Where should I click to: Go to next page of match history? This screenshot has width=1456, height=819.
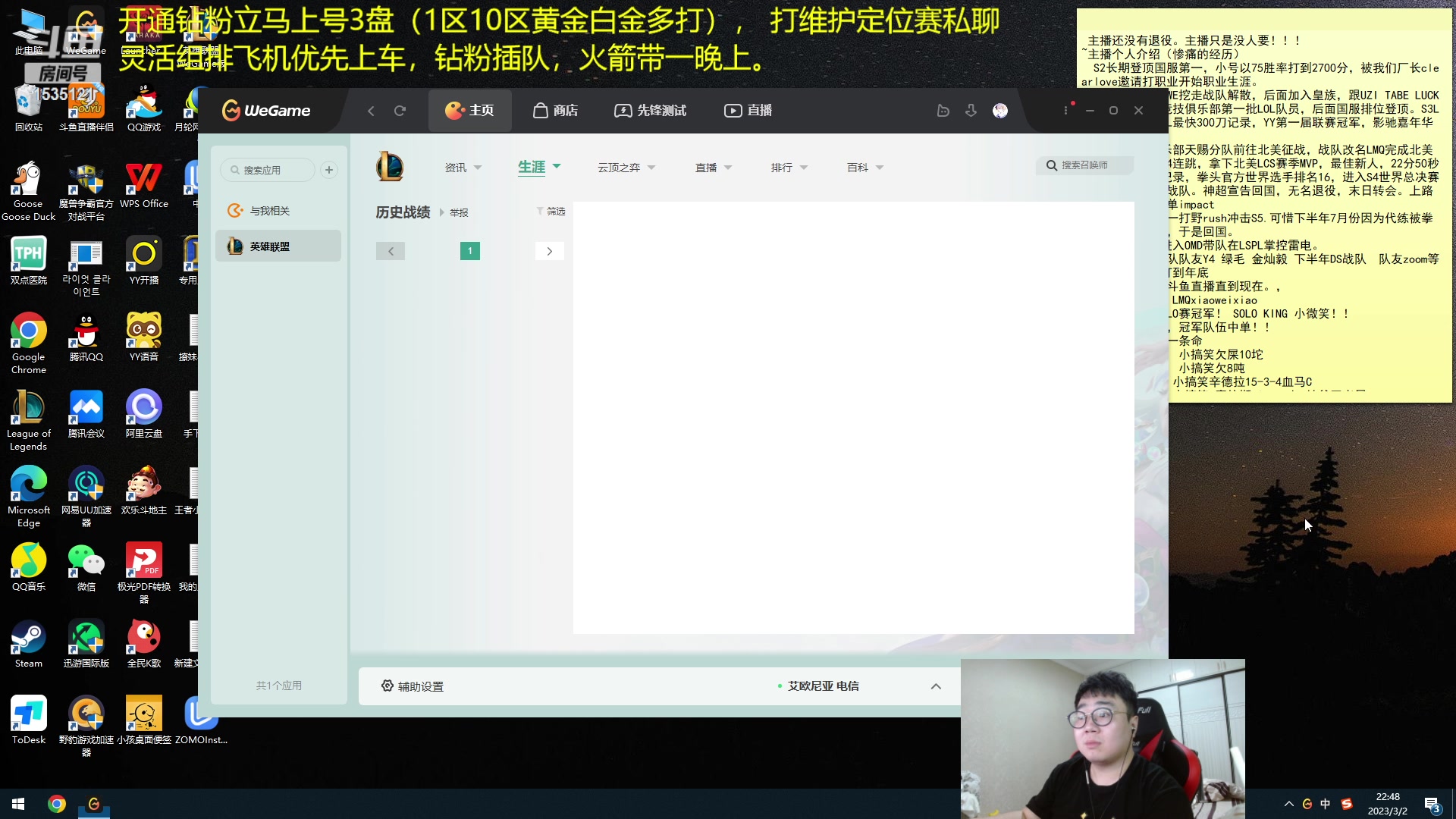pyautogui.click(x=550, y=251)
